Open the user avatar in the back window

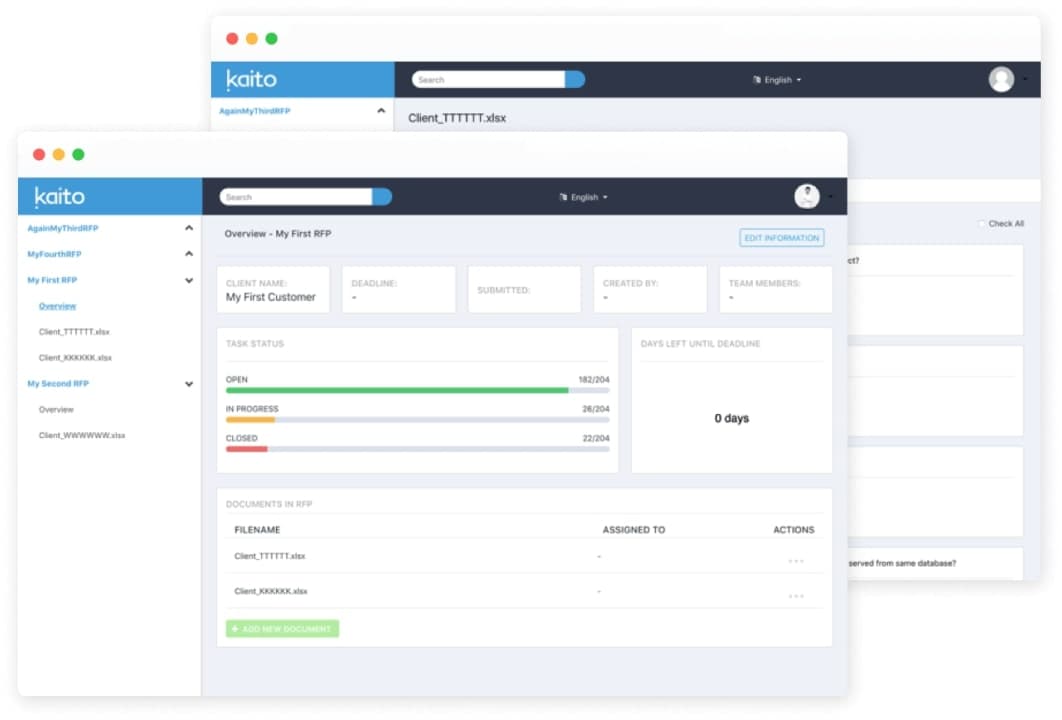pyautogui.click(x=1001, y=79)
